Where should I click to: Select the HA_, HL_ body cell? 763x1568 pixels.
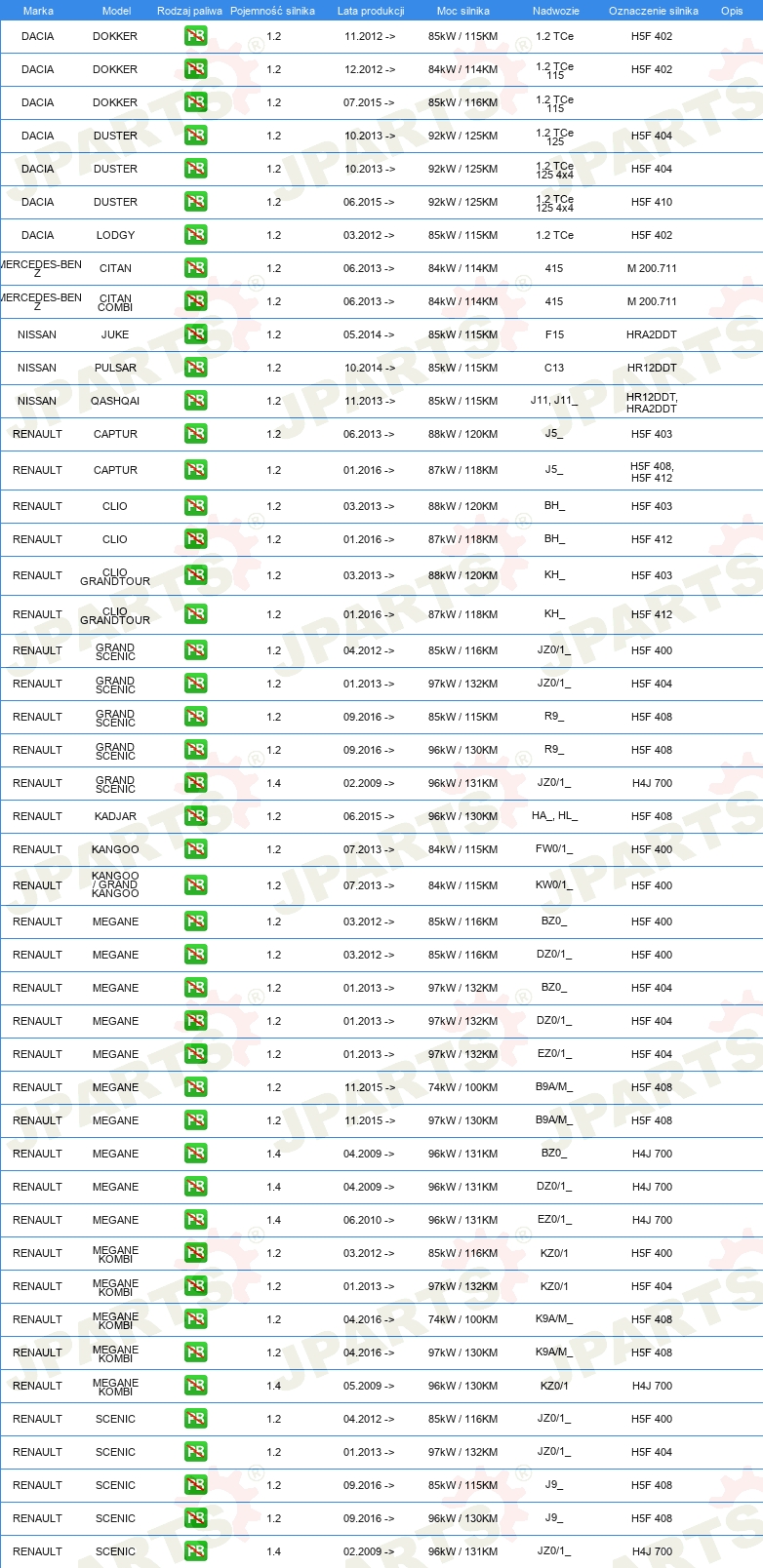(554, 816)
